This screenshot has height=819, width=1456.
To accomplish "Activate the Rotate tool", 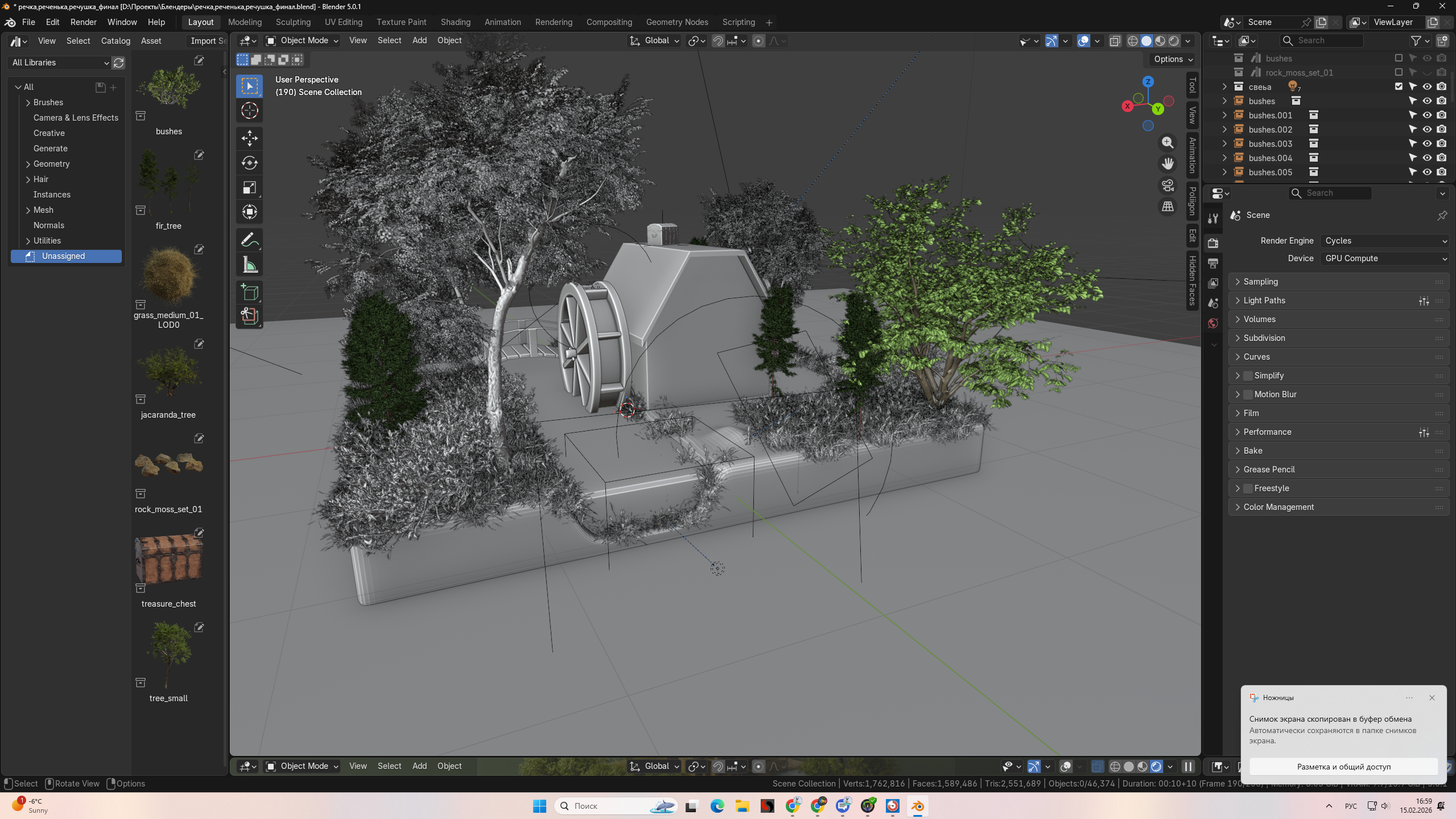I will [x=249, y=163].
